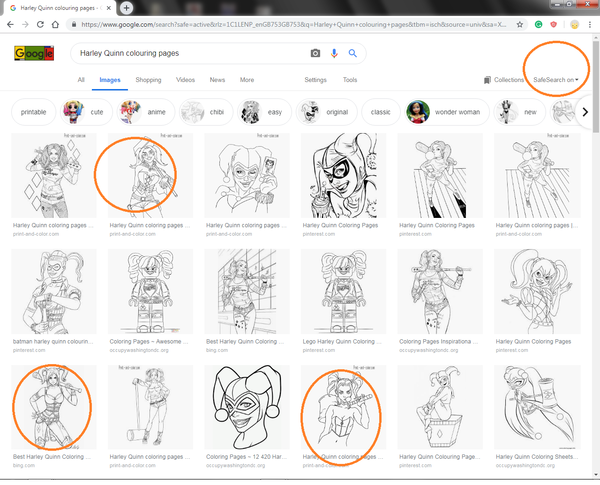Switch to the All results tab

pos(81,80)
